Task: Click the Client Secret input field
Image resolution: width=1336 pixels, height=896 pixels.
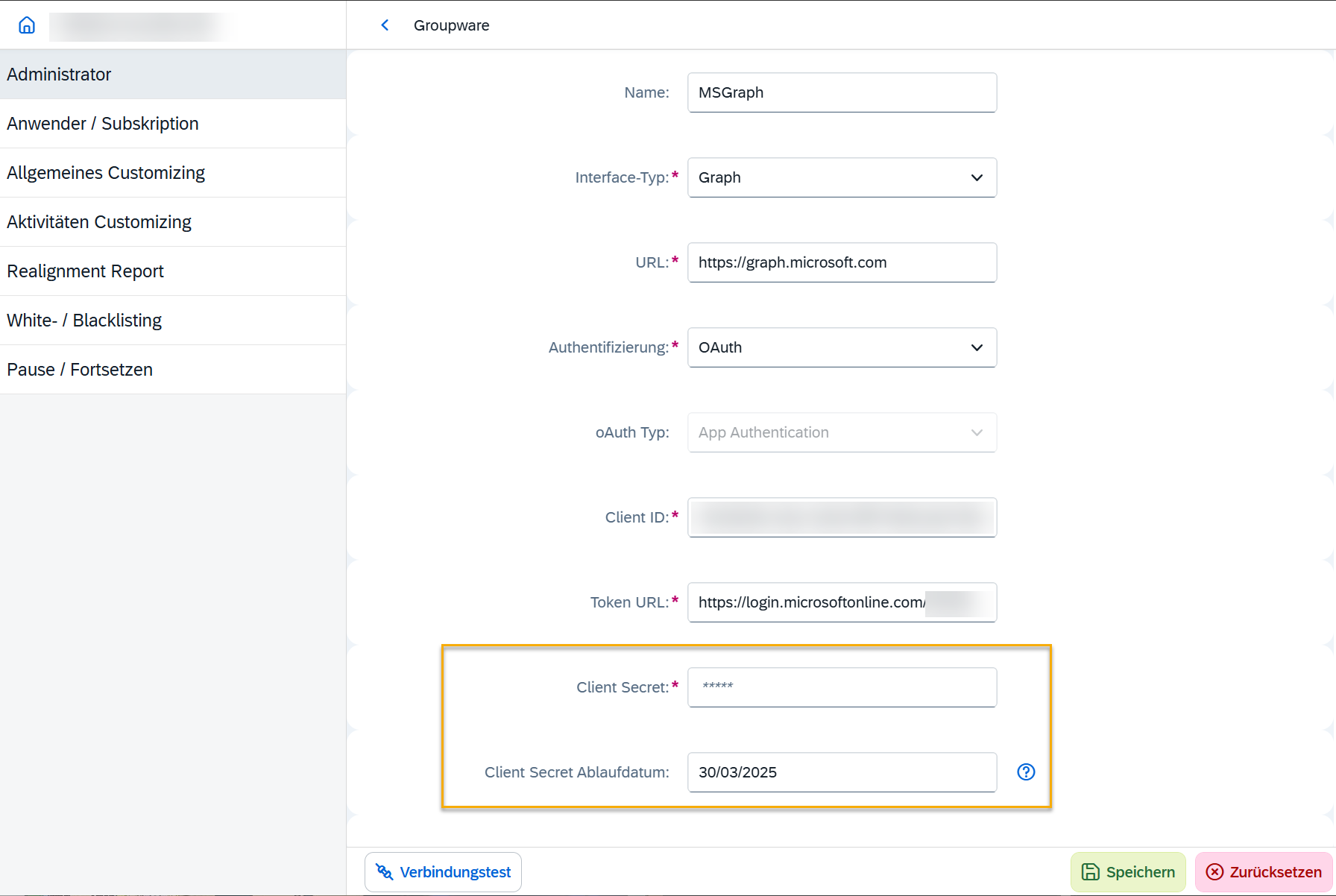Action: [842, 687]
